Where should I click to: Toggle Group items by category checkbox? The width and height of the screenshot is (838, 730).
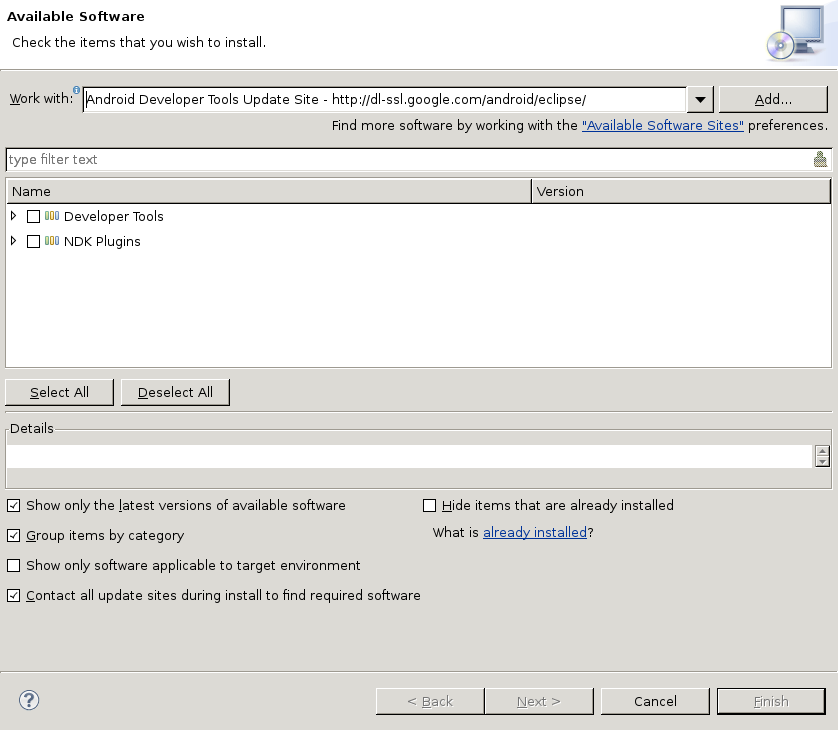coord(14,535)
